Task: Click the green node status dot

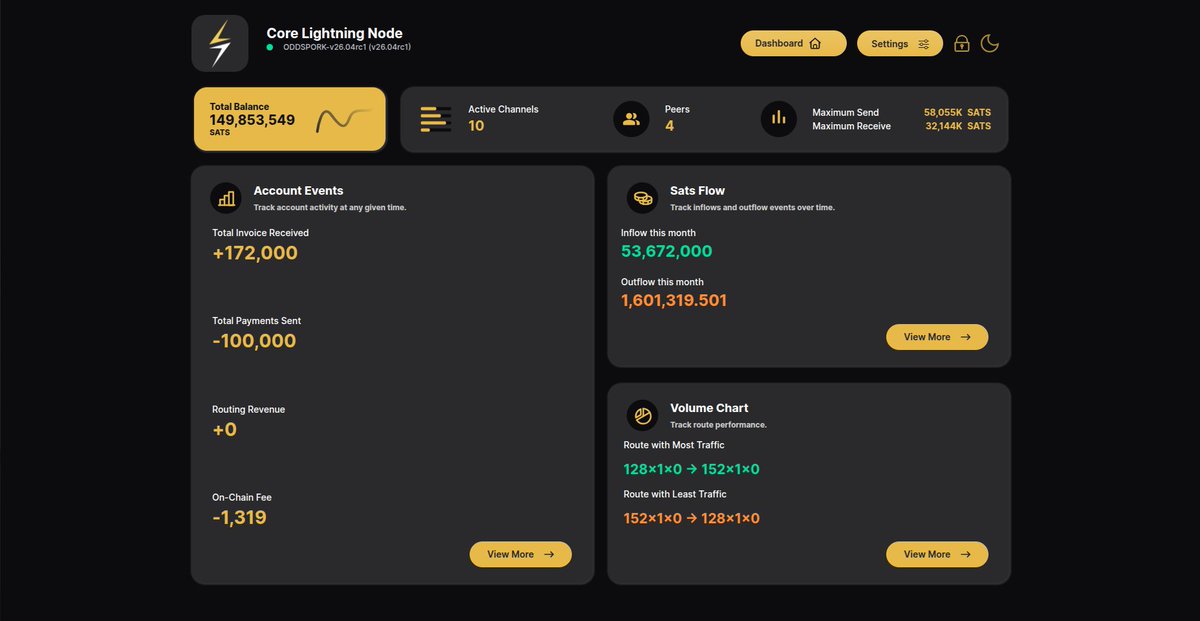Action: coord(270,47)
